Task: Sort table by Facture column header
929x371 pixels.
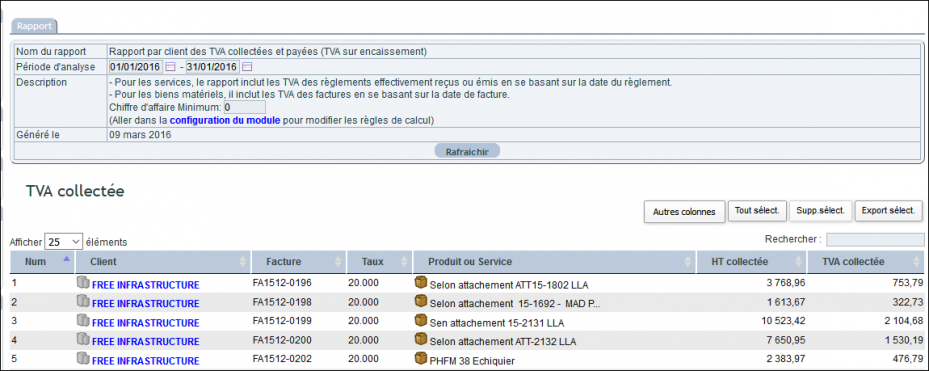Action: [299, 261]
